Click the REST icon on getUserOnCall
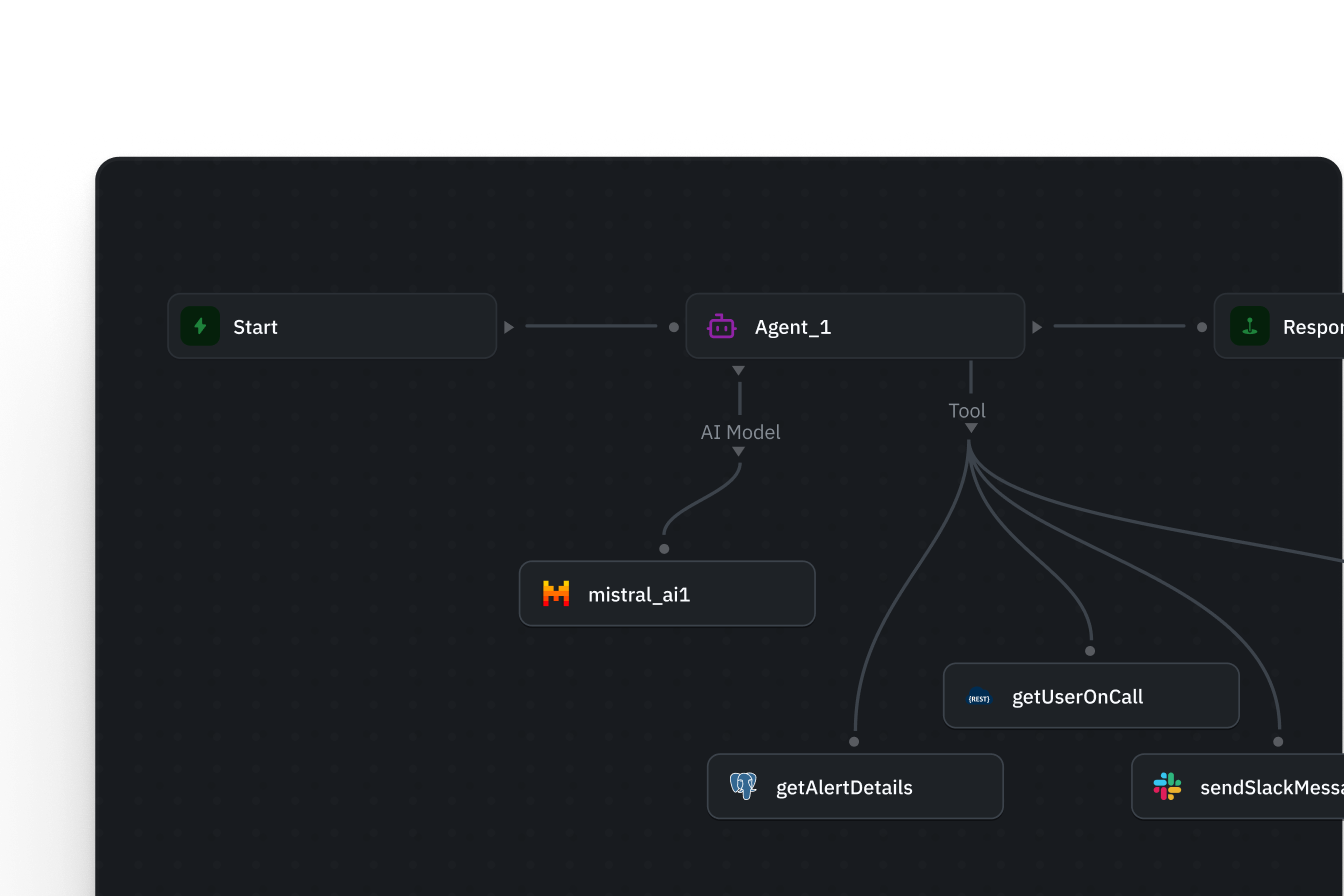 coord(979,697)
